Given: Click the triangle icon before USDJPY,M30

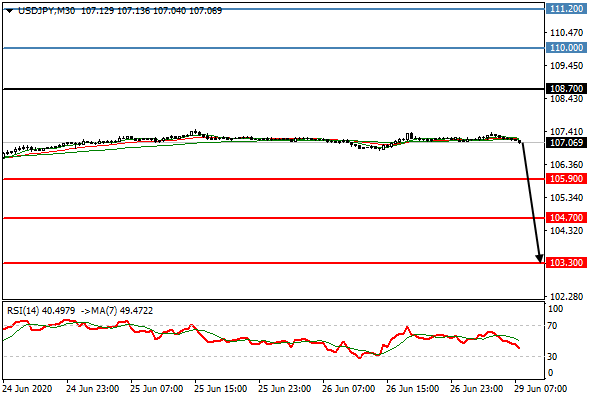Looking at the screenshot, I should click(9, 11).
